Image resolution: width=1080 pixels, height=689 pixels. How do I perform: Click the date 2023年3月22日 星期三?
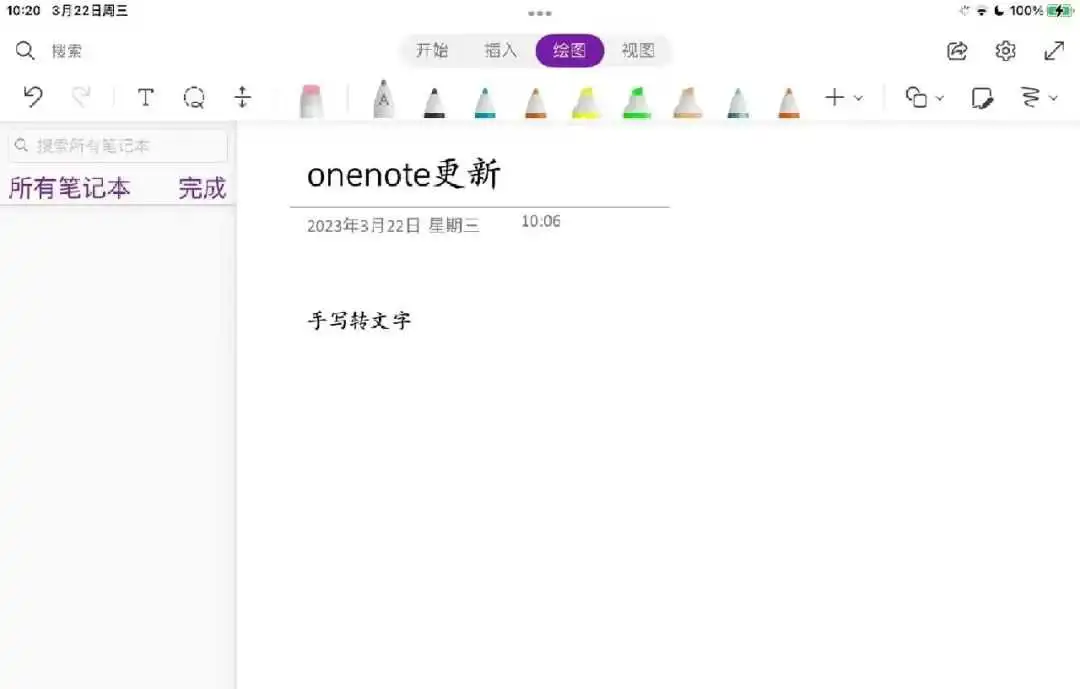[x=393, y=225]
